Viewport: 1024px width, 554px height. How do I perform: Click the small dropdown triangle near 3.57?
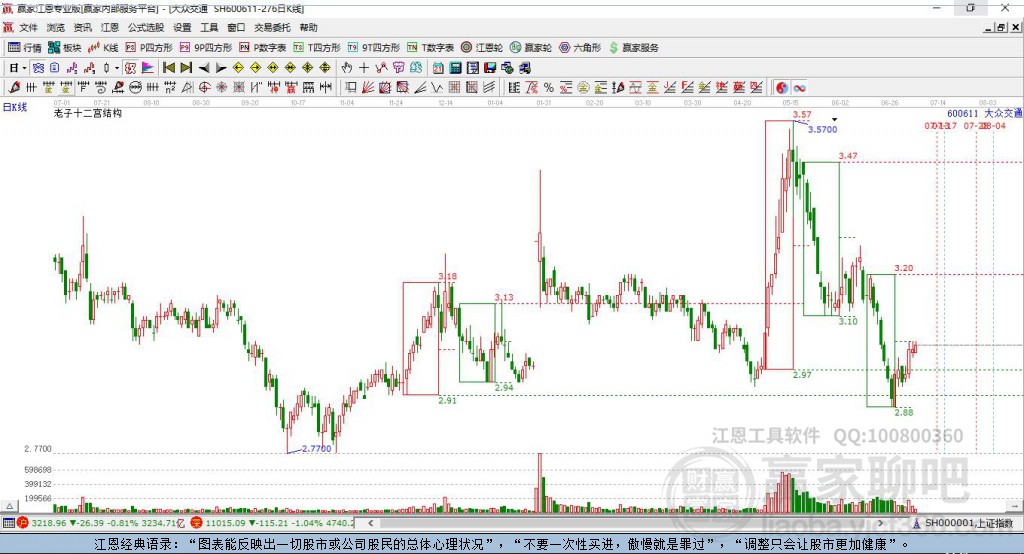pos(834,120)
